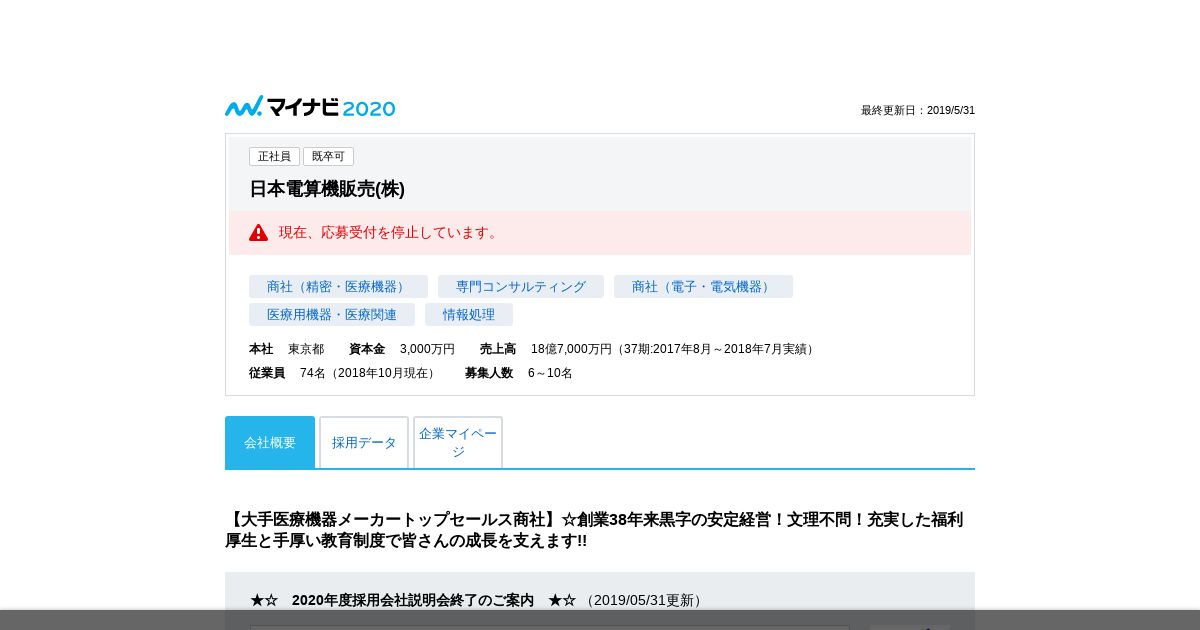This screenshot has width=1200, height=630.
Task: Select the 医療用機器・医療関連 industry tag
Action: pyautogui.click(x=332, y=315)
